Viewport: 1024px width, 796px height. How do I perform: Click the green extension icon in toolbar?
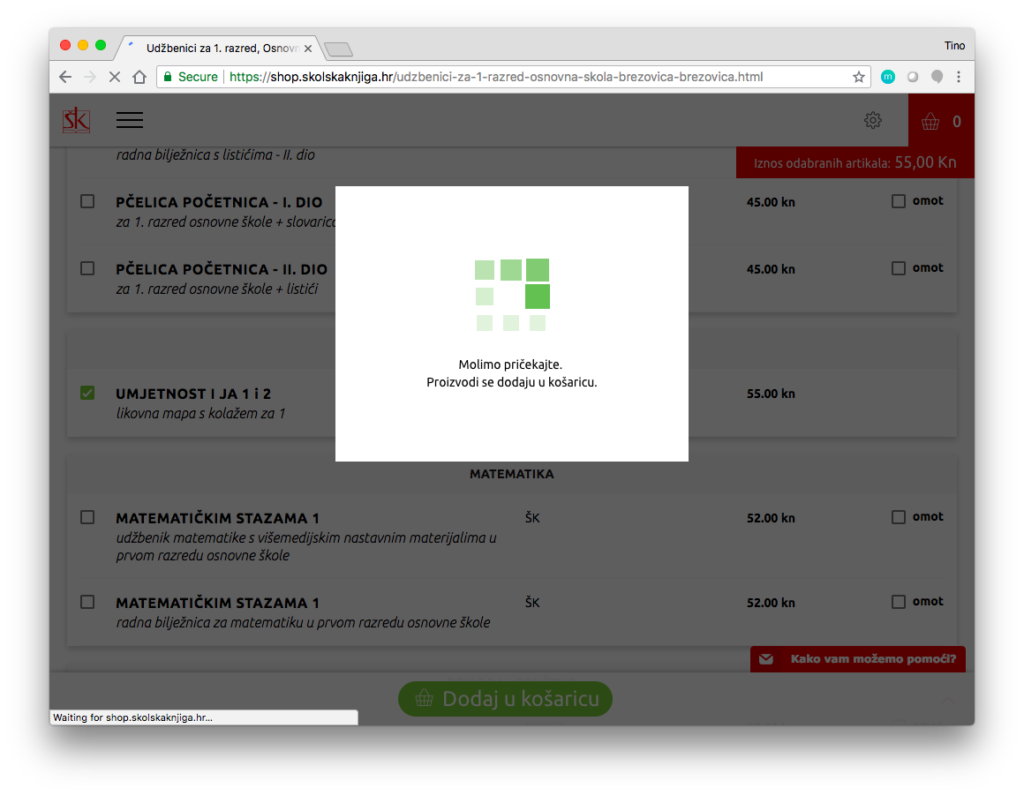click(x=887, y=77)
